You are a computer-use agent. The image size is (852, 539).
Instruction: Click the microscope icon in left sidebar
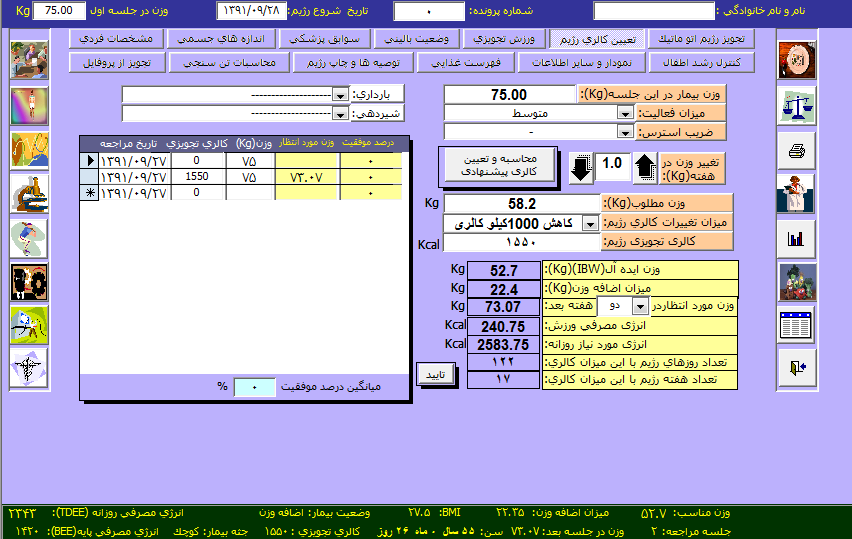[29, 194]
